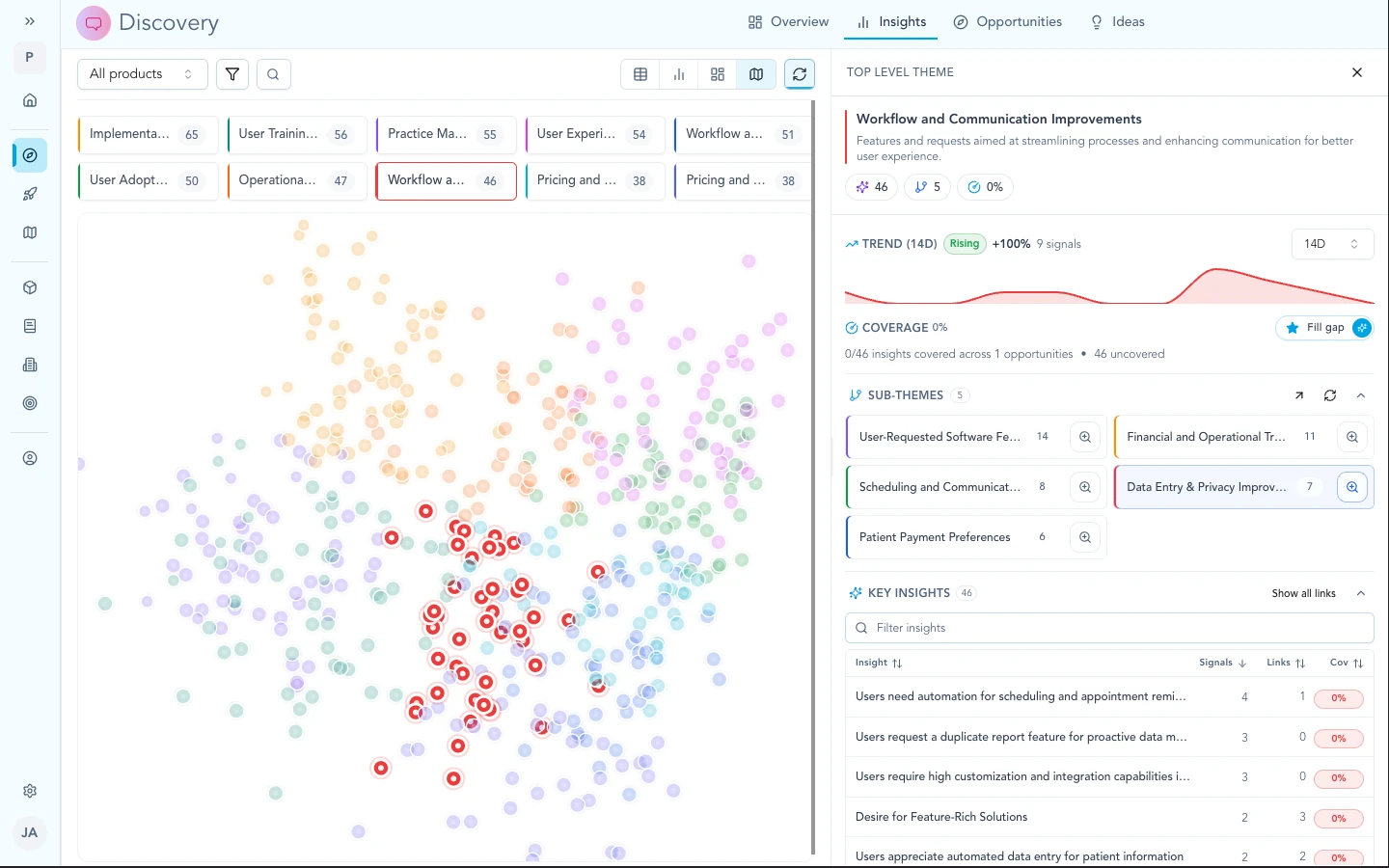Click the Show all links link
The image size is (1389, 868).
pos(1304,593)
